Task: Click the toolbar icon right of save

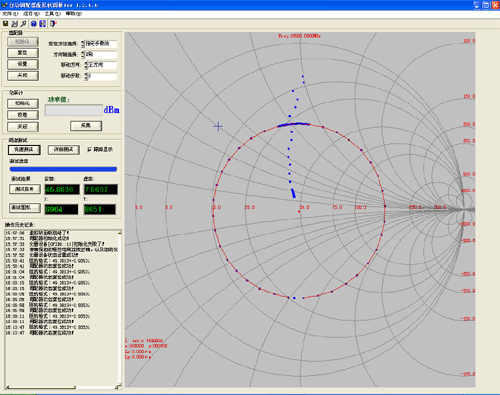Action: [x=15, y=24]
